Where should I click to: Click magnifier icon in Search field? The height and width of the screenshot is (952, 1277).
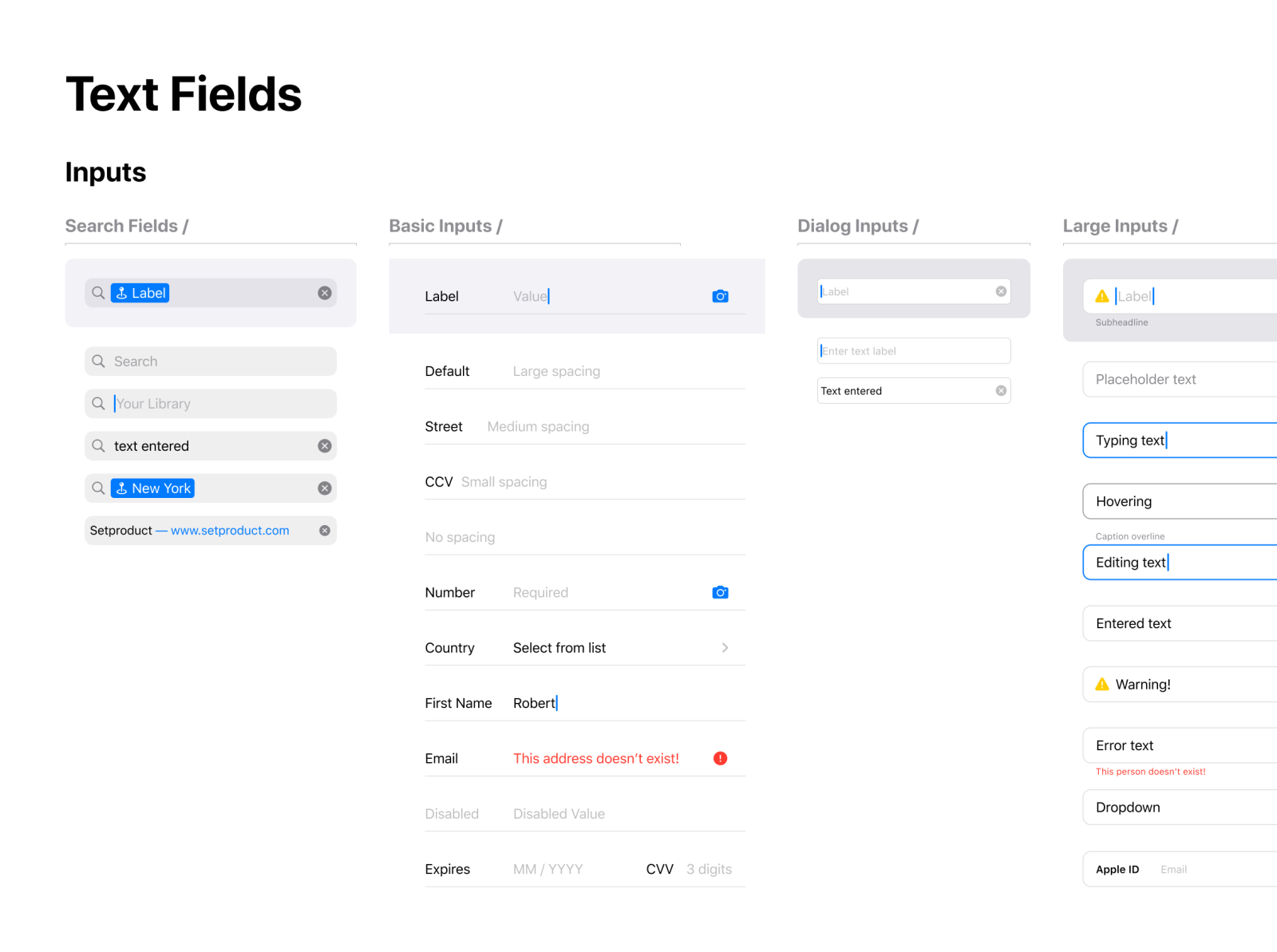(98, 361)
